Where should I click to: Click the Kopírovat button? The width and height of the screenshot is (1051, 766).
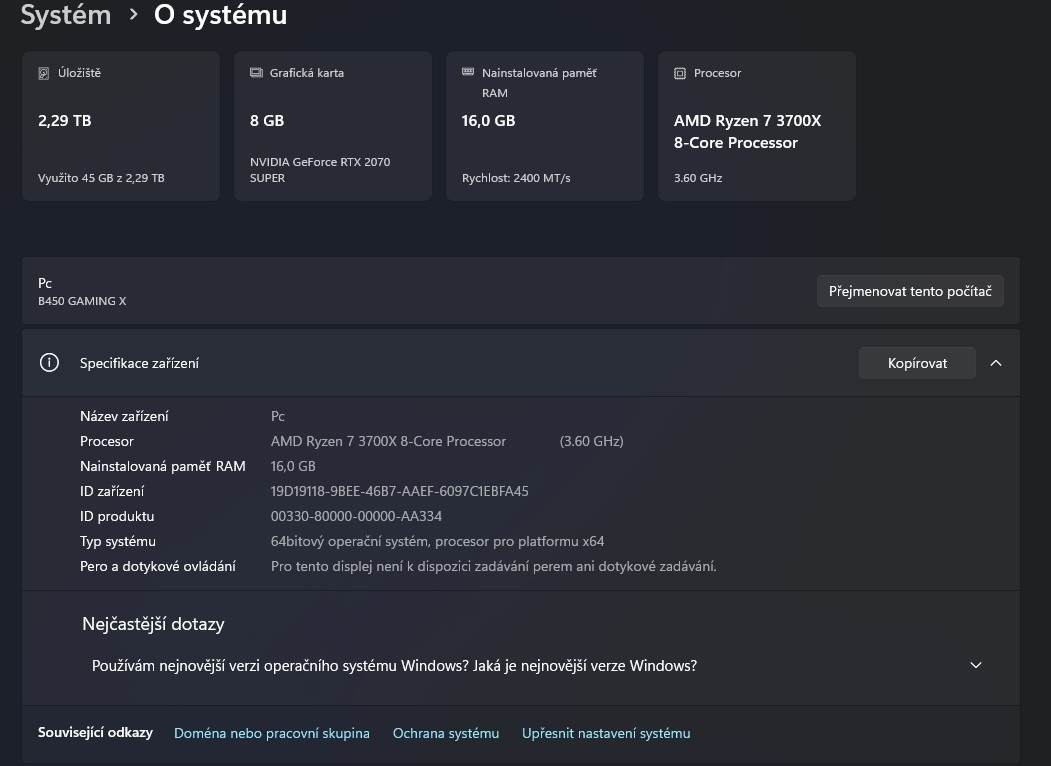click(x=916, y=362)
